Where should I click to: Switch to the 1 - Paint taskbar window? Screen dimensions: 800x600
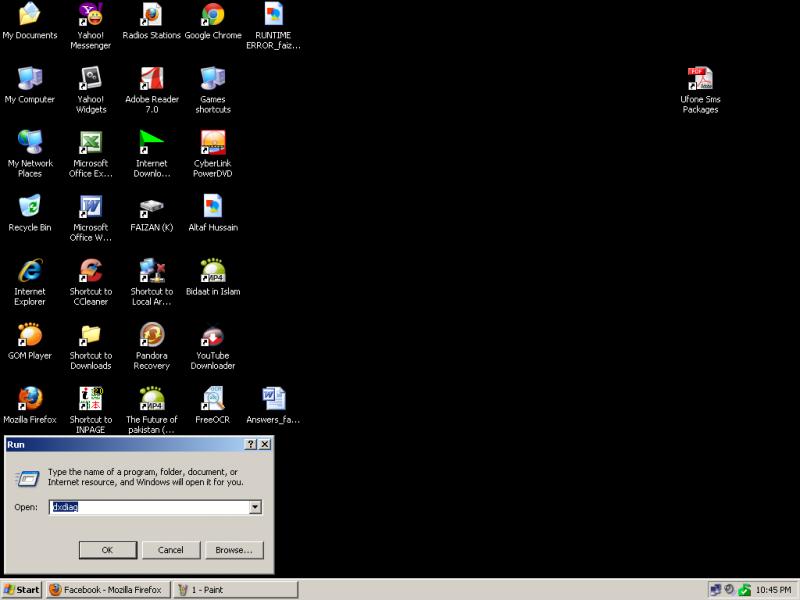(x=236, y=590)
